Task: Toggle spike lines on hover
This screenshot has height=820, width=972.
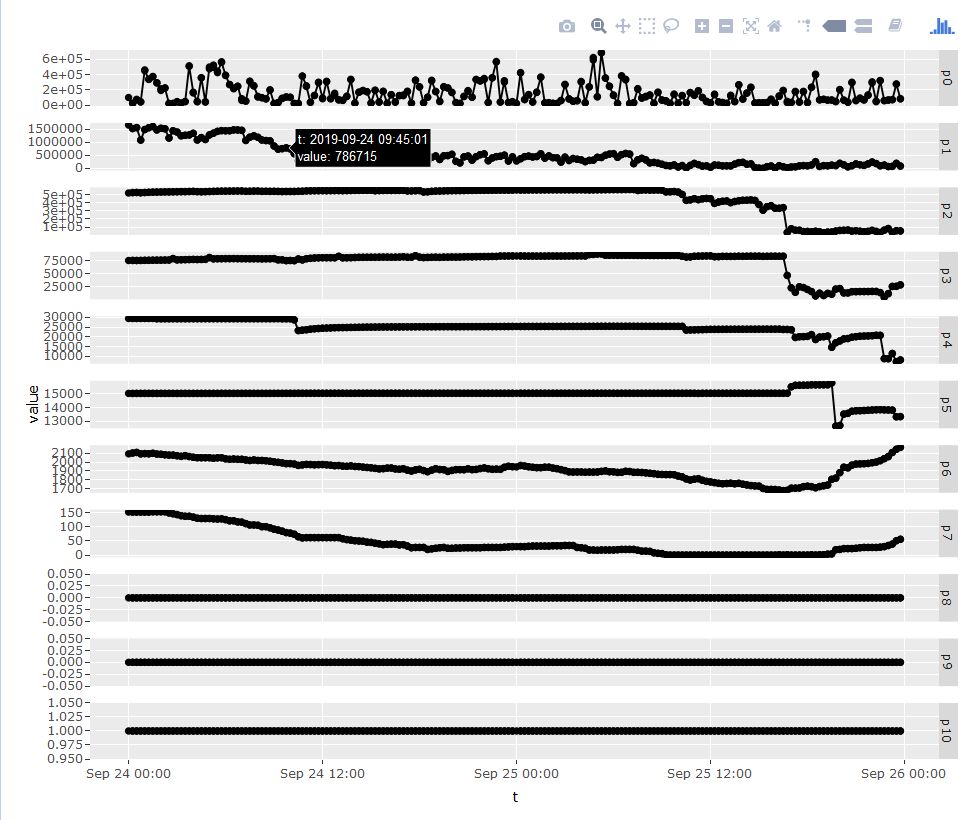Action: 803,26
